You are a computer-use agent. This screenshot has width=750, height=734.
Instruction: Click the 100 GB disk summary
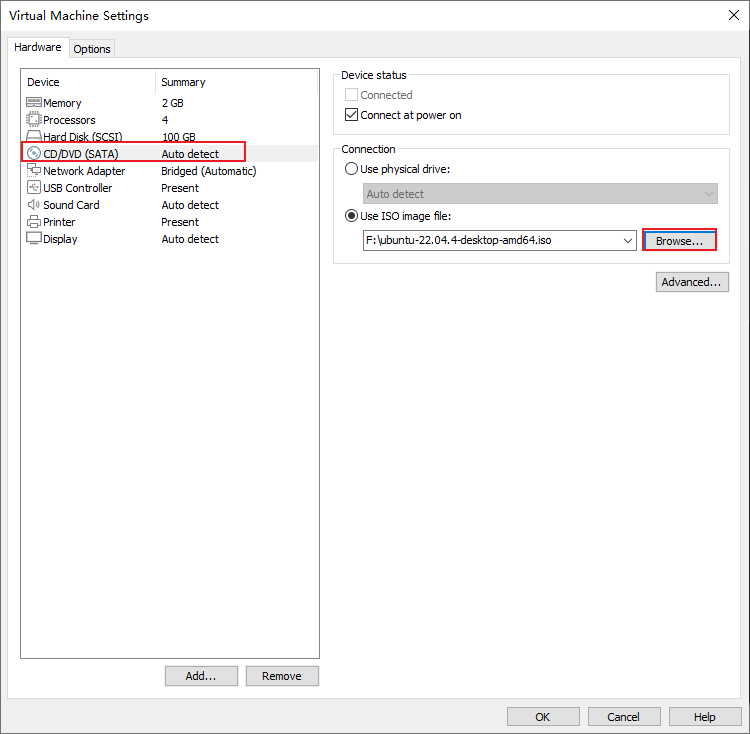[178, 137]
